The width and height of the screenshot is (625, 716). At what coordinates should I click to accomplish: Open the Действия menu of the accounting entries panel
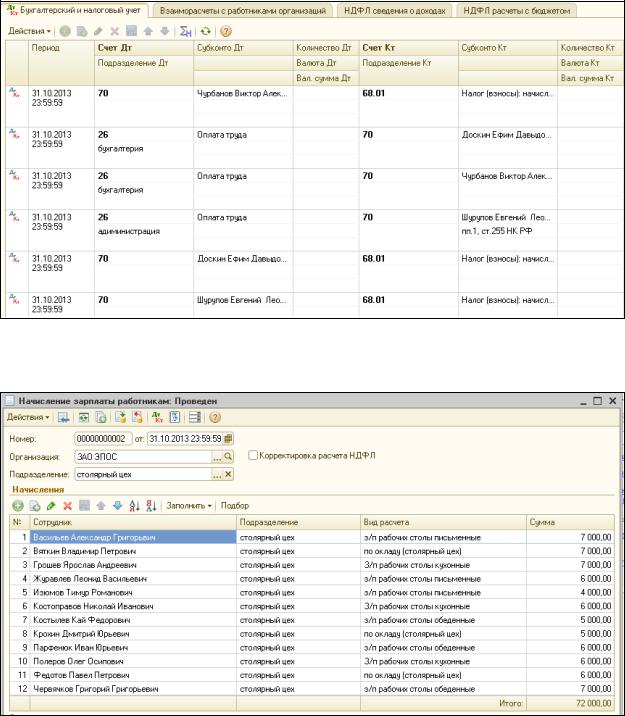29,31
